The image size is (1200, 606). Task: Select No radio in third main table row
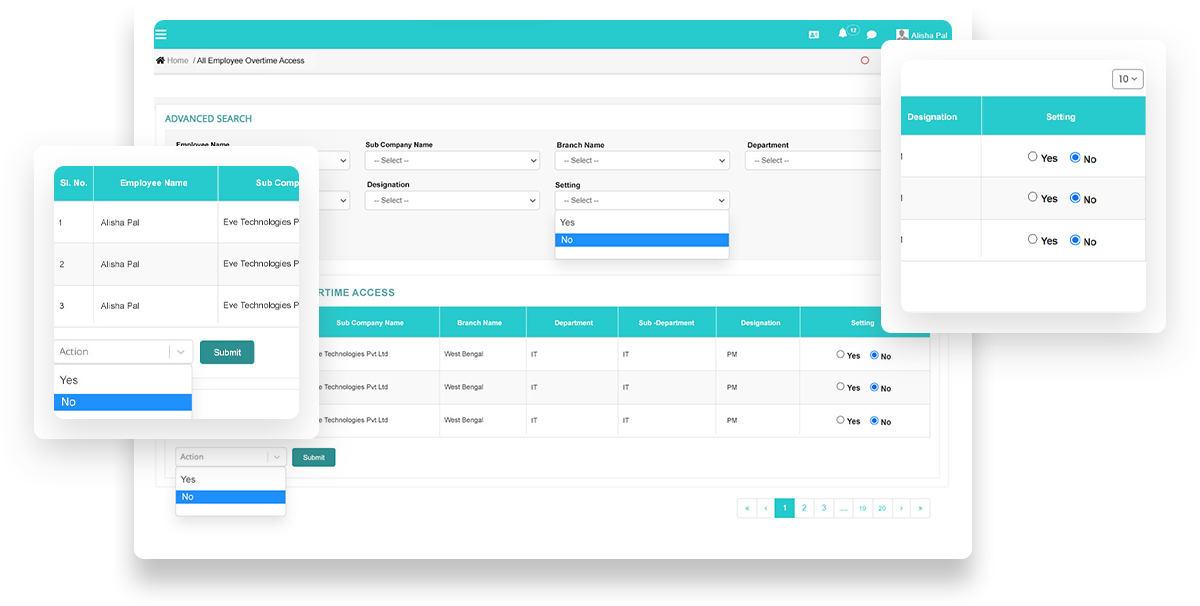point(874,421)
